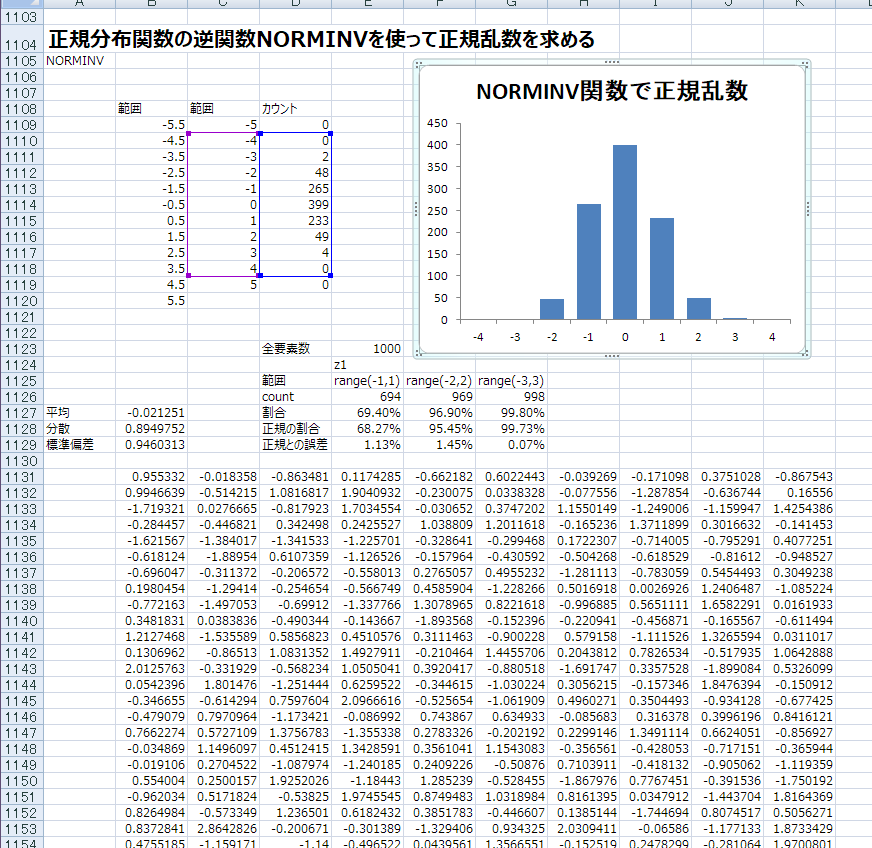Select the chart bar at 2
The image size is (872, 848).
click(x=698, y=309)
